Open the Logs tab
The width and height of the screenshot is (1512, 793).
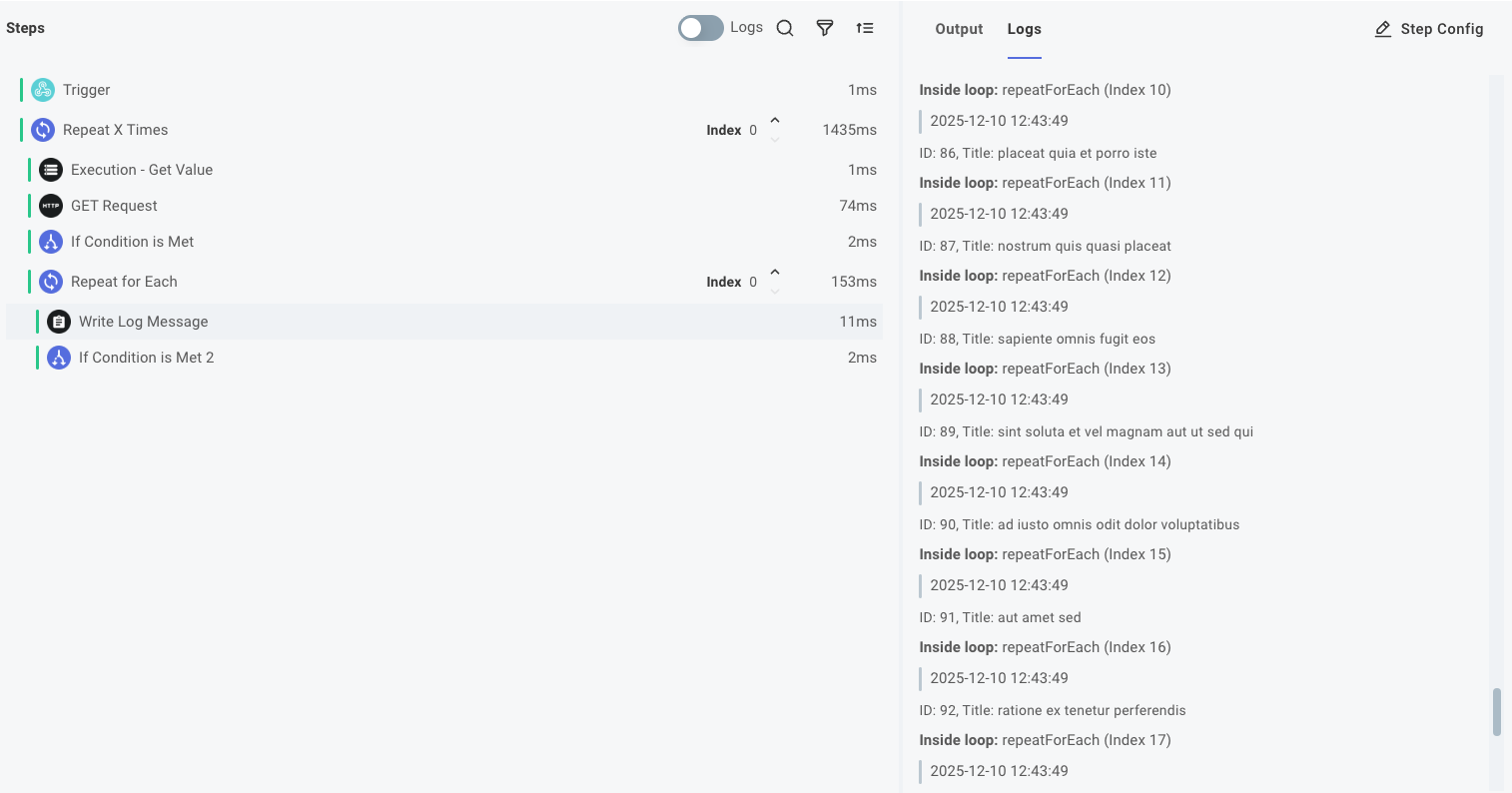pos(1024,29)
